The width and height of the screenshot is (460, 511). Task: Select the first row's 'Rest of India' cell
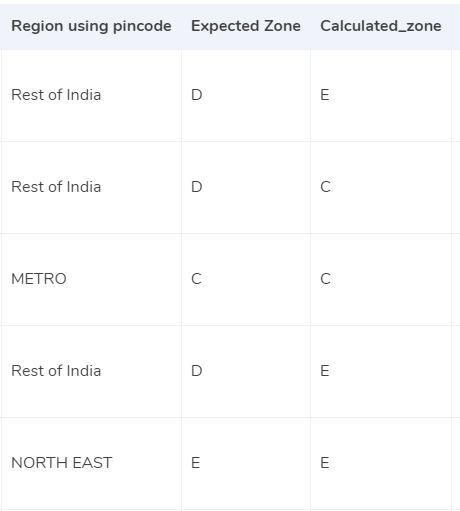(x=91, y=95)
